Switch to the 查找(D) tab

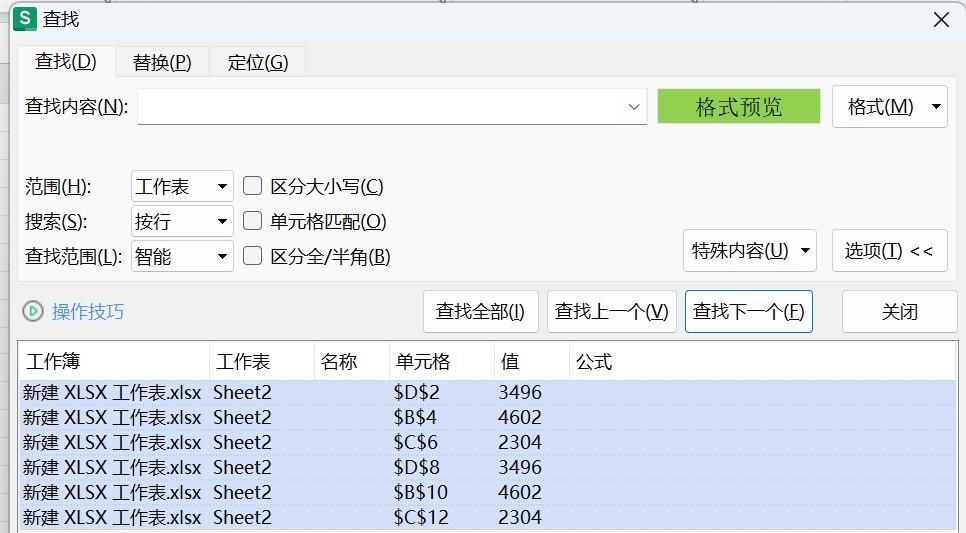coord(66,62)
